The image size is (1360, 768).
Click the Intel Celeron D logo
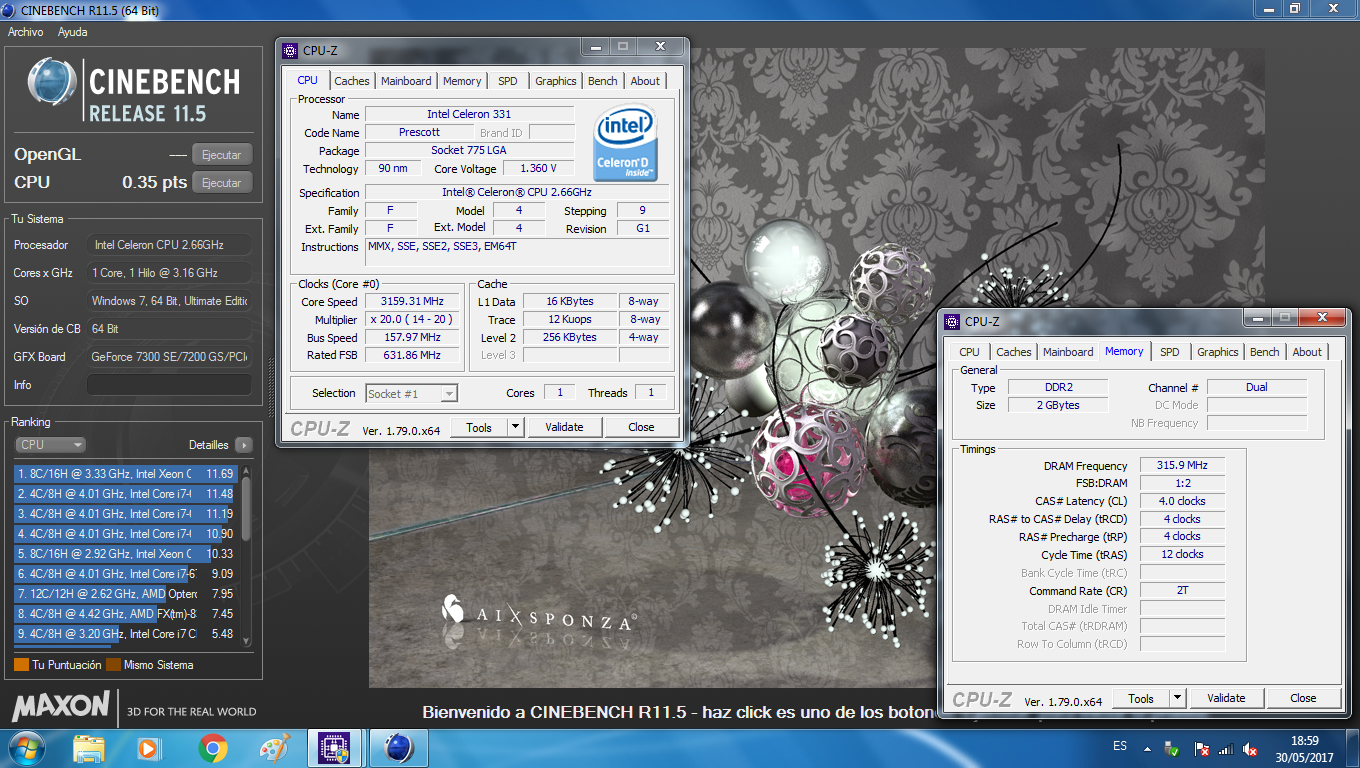point(626,143)
